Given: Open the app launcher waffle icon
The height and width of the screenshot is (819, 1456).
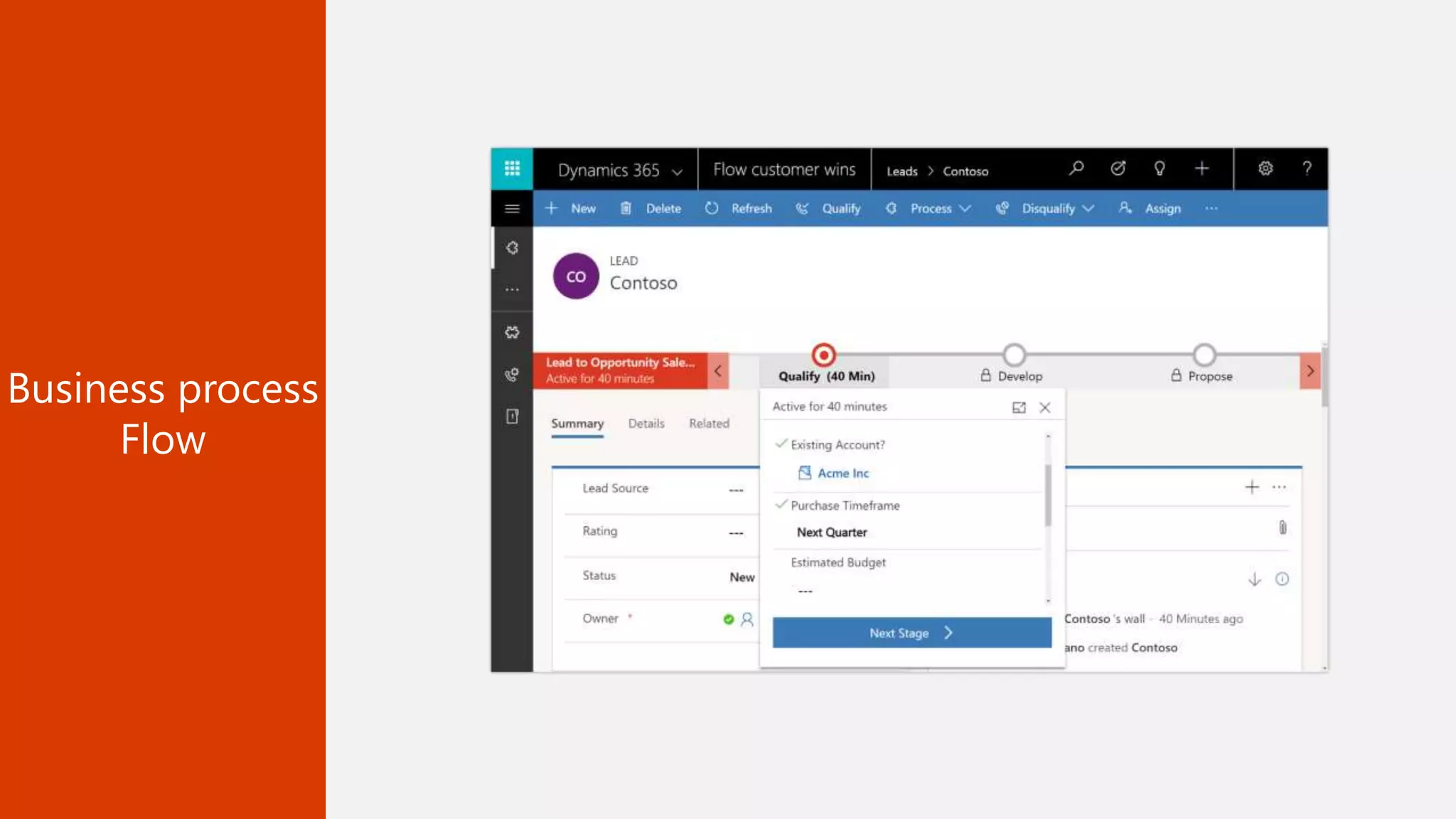Looking at the screenshot, I should click(x=512, y=168).
